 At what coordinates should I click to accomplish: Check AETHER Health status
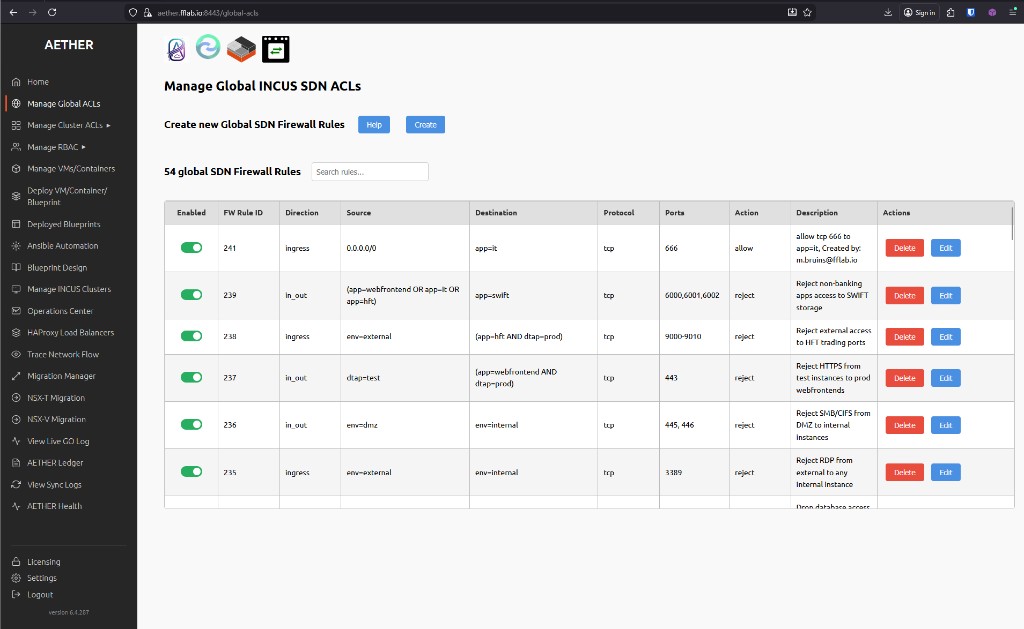click(x=56, y=505)
